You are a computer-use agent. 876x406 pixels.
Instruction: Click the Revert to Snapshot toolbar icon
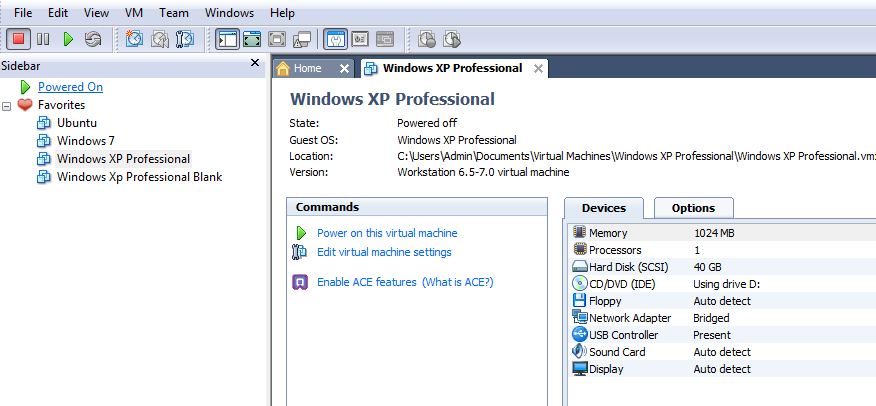coord(160,39)
